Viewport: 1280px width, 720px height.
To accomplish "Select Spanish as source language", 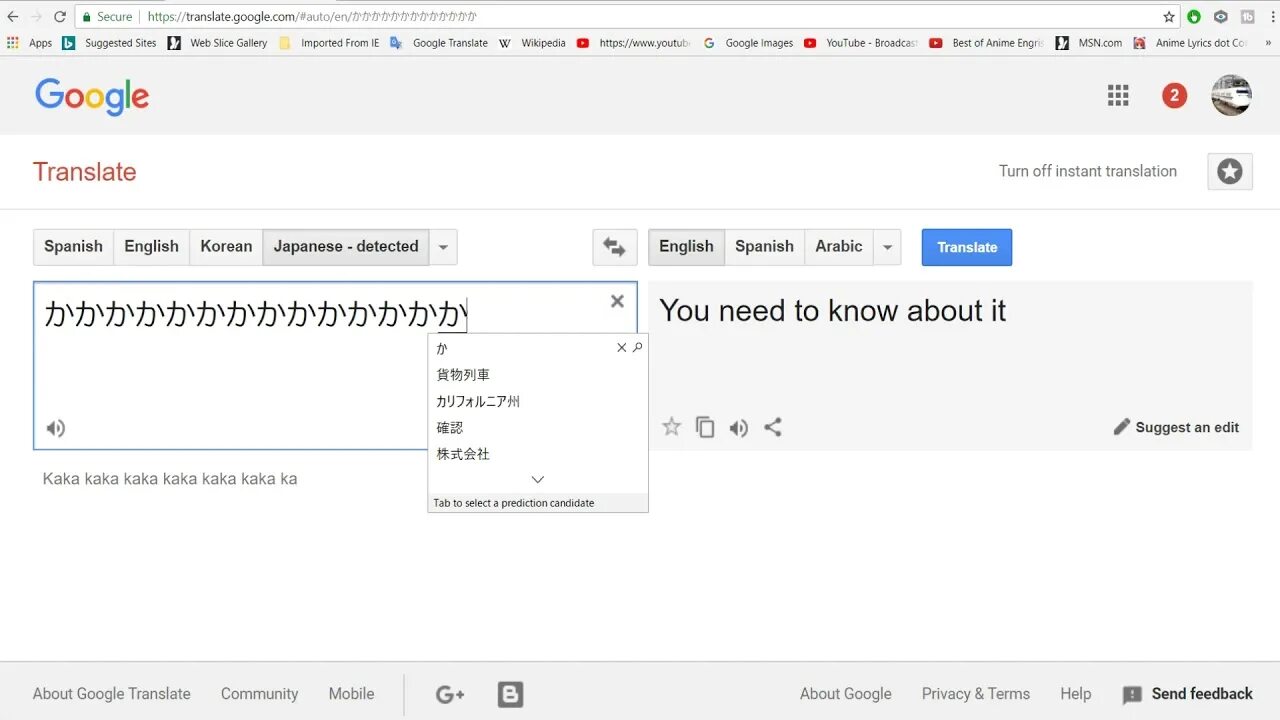I will click(x=73, y=247).
